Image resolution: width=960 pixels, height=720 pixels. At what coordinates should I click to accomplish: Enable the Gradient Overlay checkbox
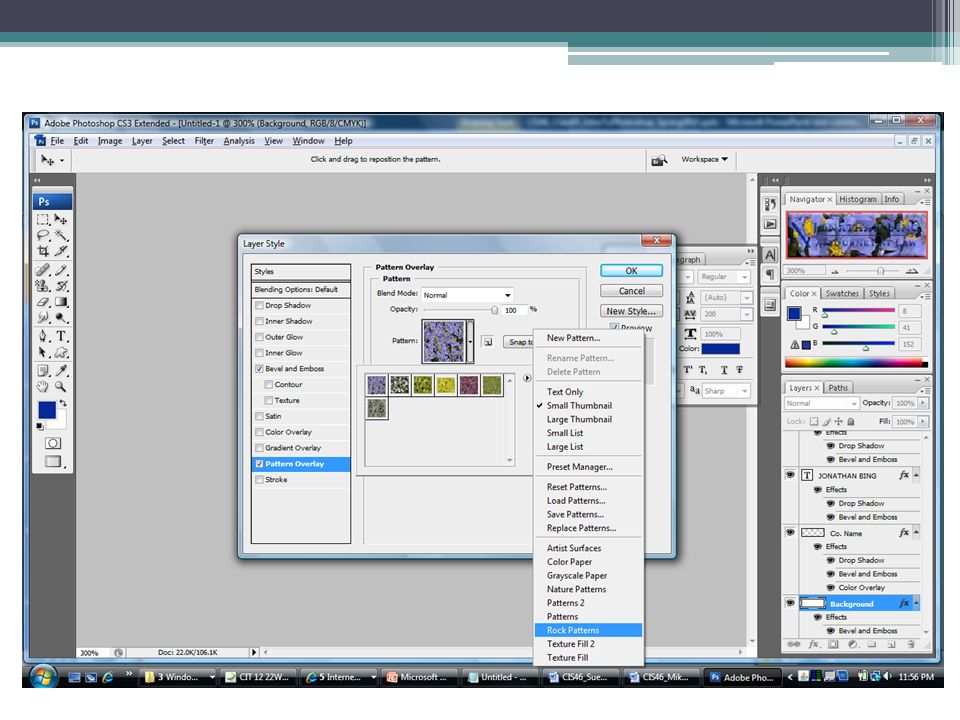tap(260, 448)
